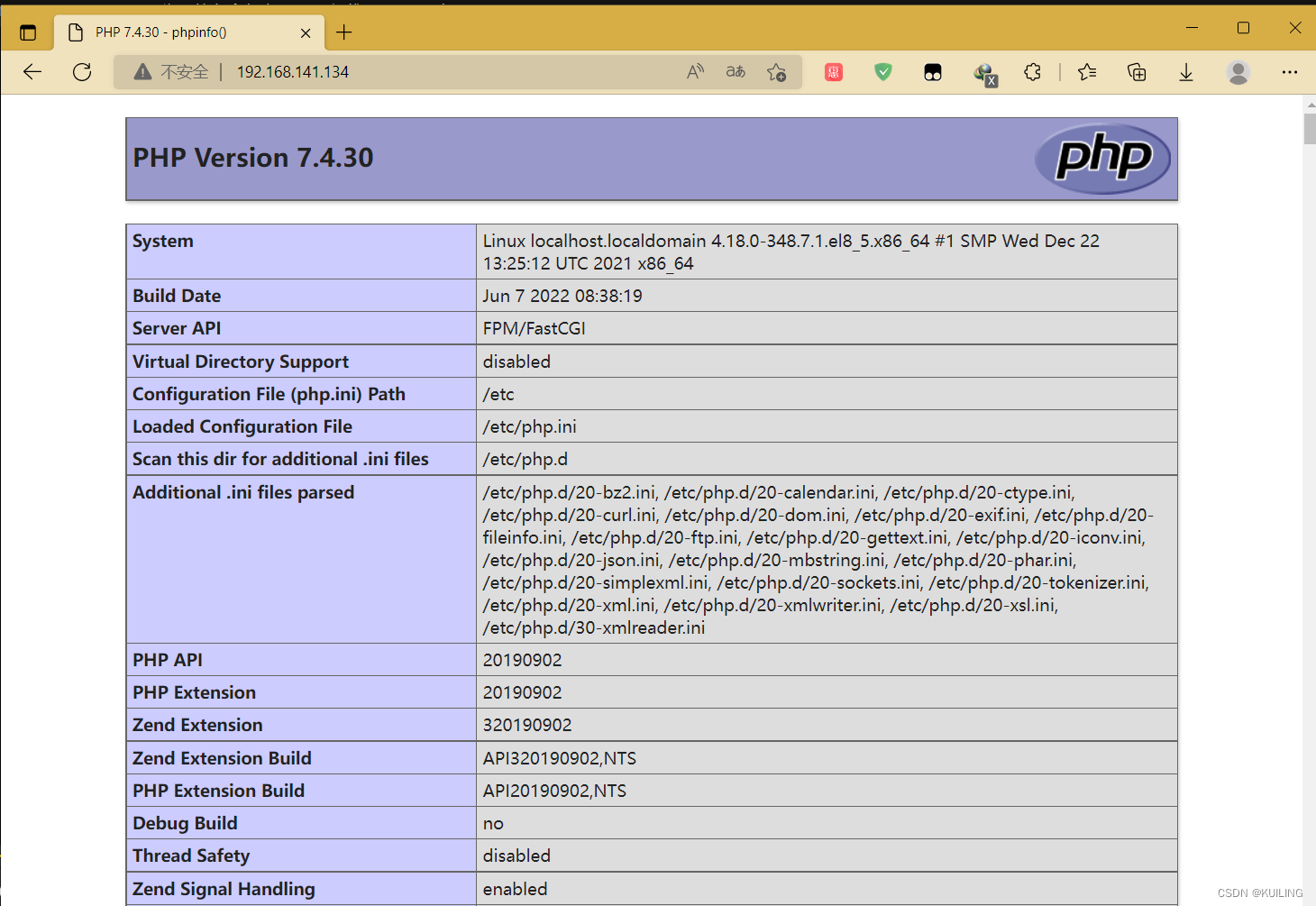Click the Debug Build 'no' value
This screenshot has height=906, width=1316.
[x=493, y=823]
